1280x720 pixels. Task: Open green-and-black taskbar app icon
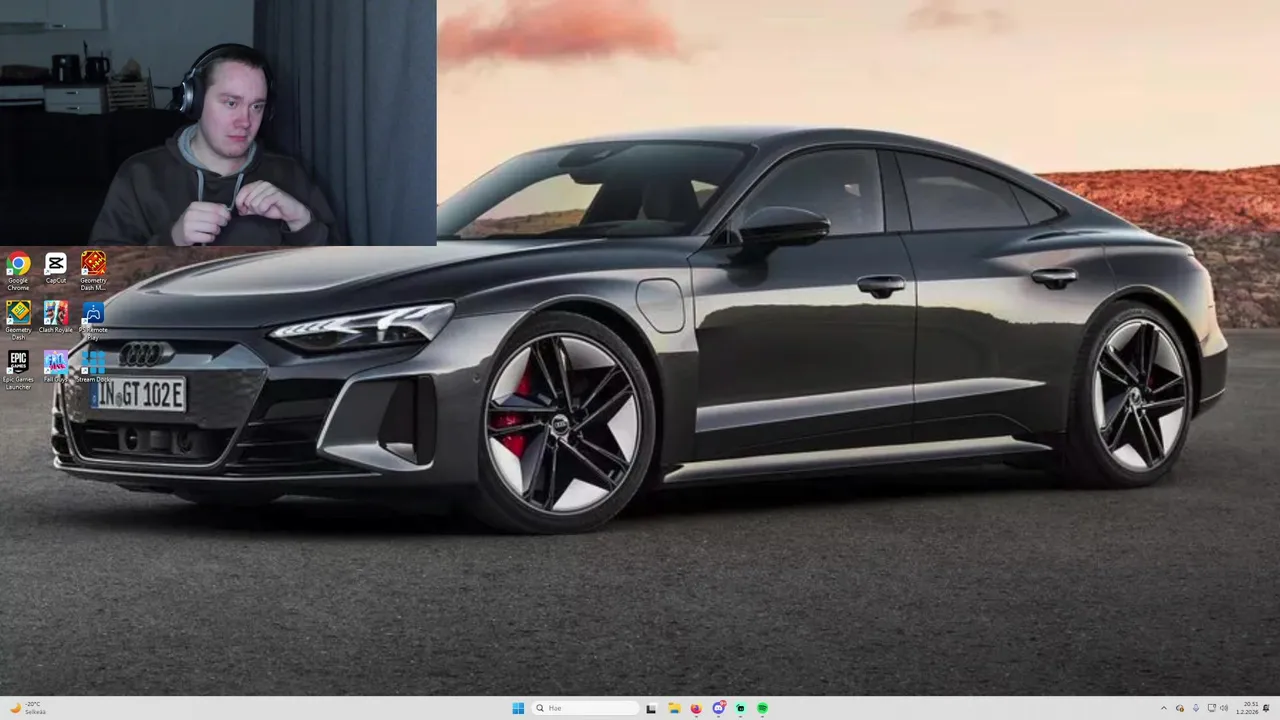click(x=740, y=708)
